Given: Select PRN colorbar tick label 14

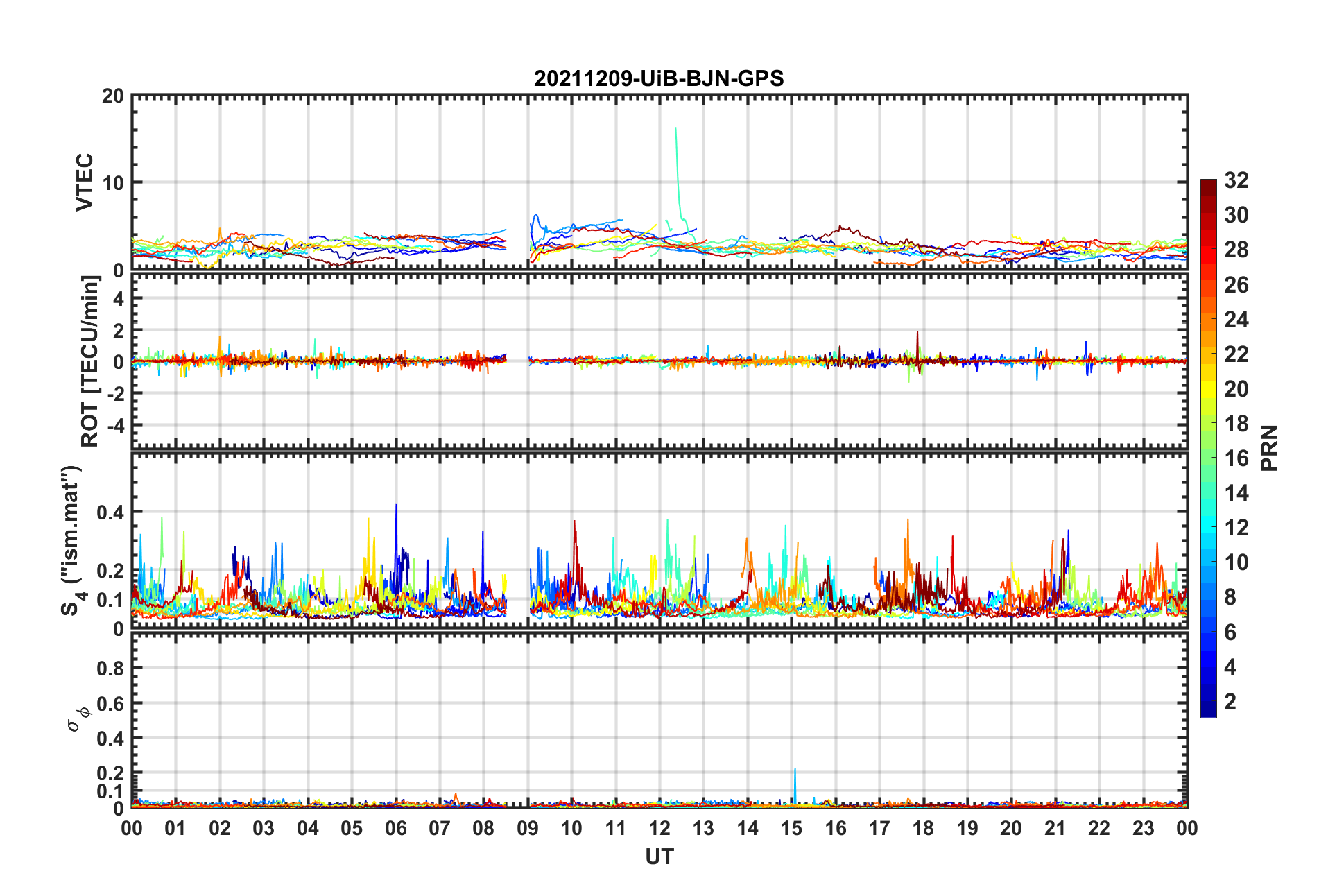Looking at the screenshot, I should [1236, 493].
